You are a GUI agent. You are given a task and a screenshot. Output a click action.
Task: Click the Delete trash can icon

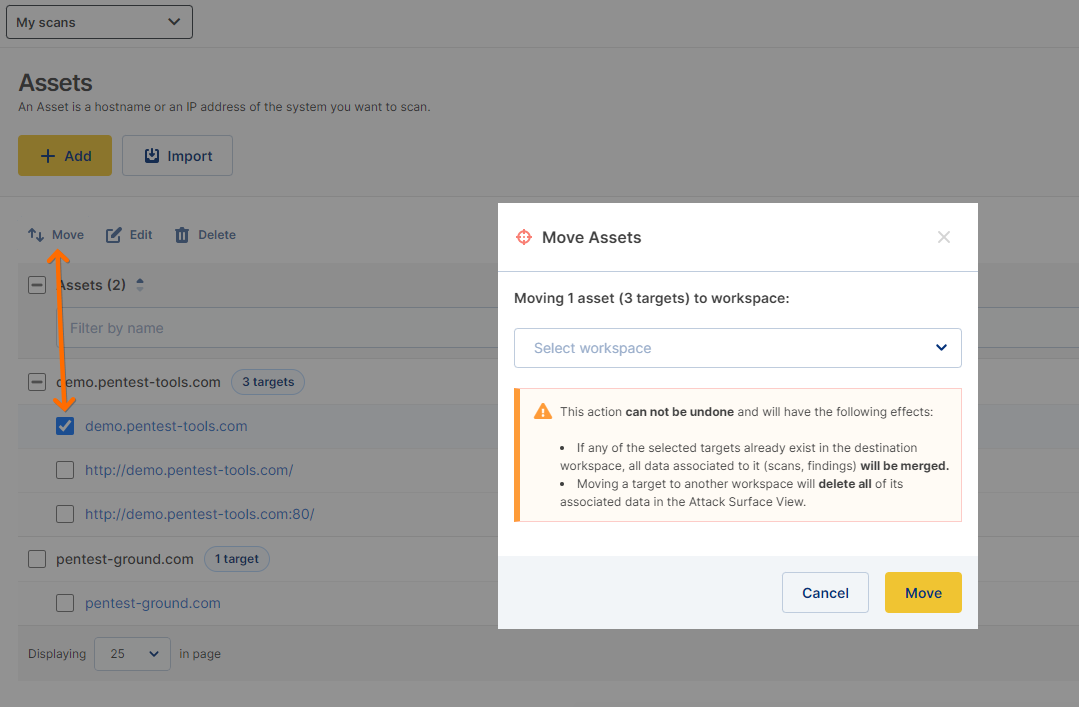[x=182, y=235]
